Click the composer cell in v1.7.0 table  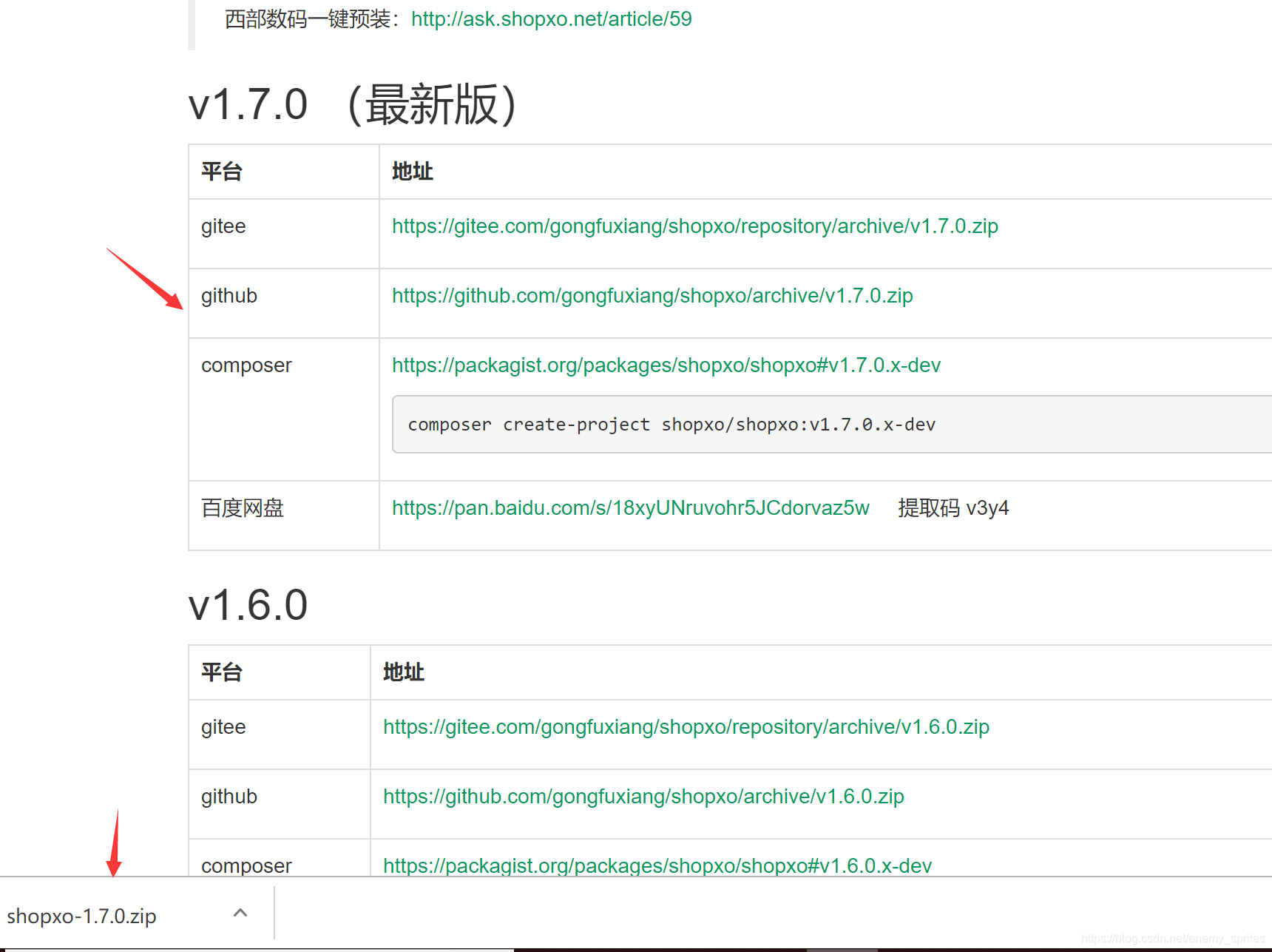(284, 410)
